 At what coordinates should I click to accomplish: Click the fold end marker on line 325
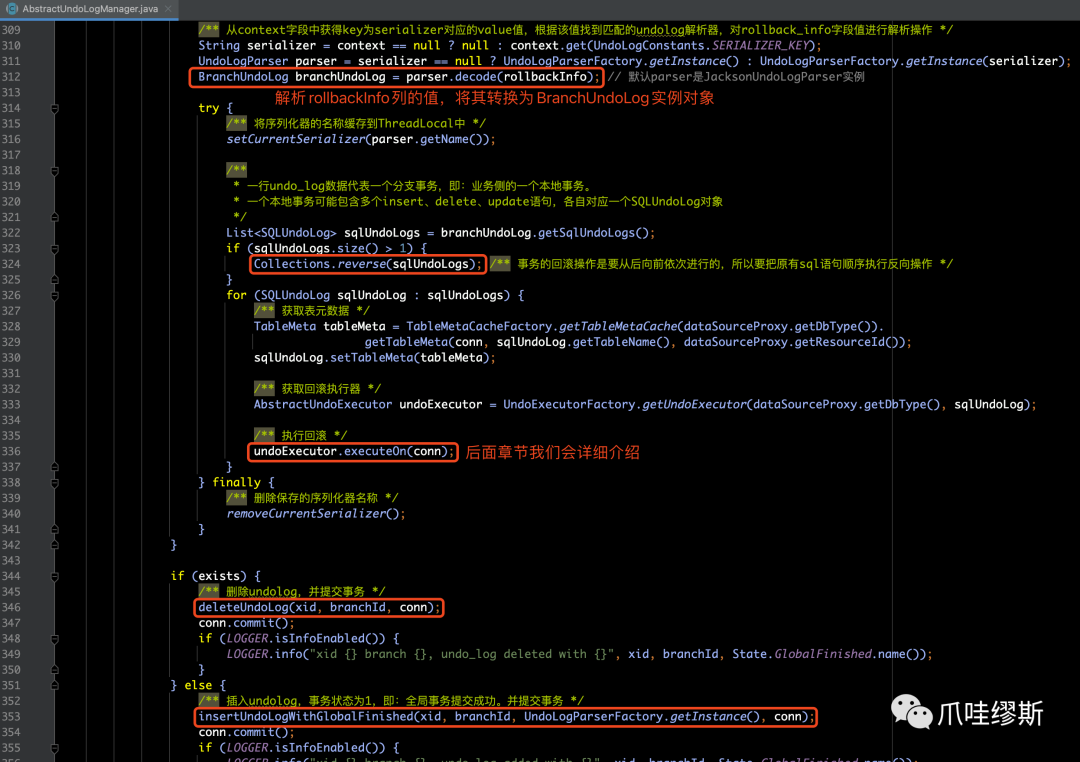pyautogui.click(x=54, y=280)
